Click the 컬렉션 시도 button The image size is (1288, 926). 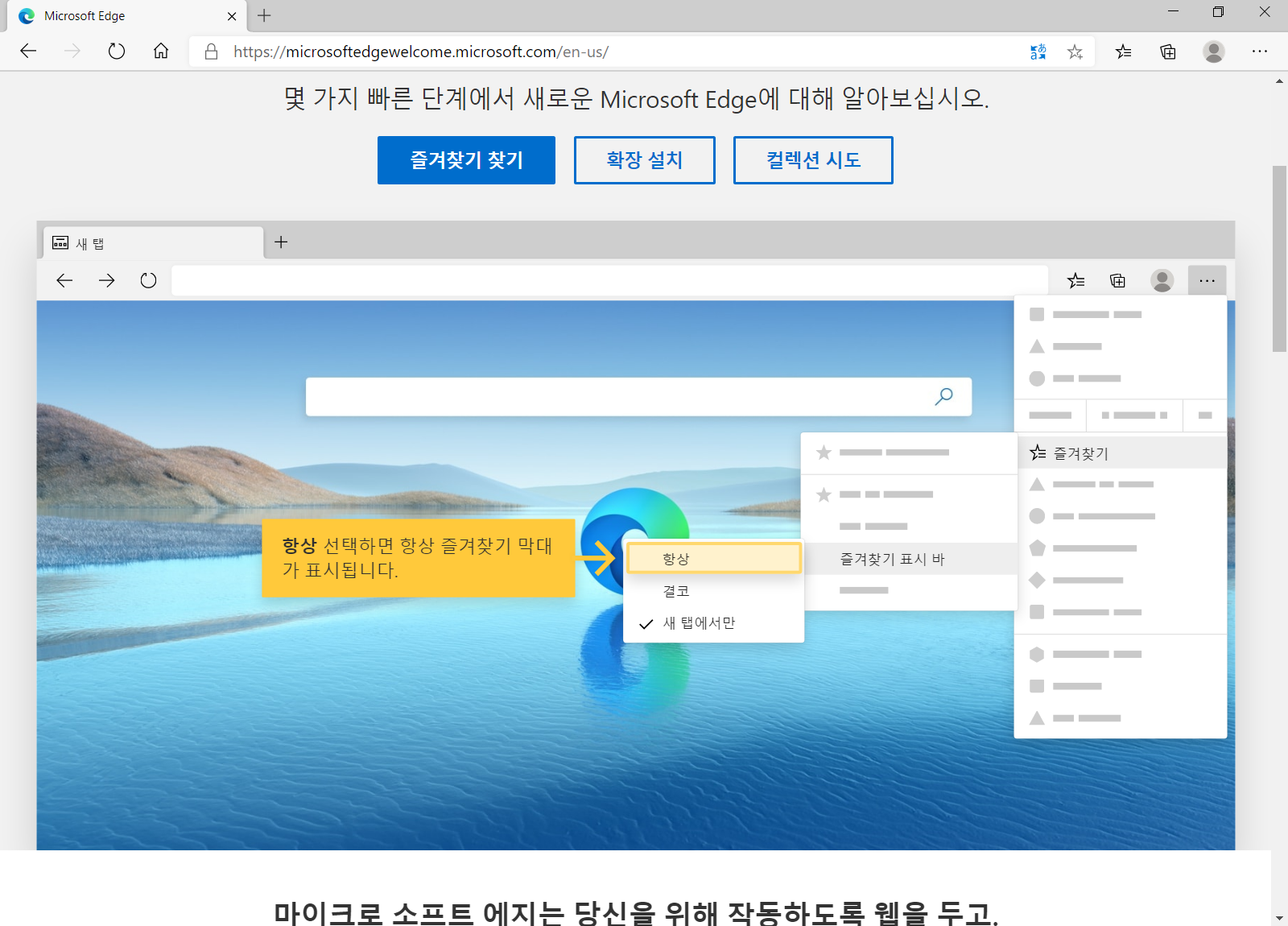813,160
